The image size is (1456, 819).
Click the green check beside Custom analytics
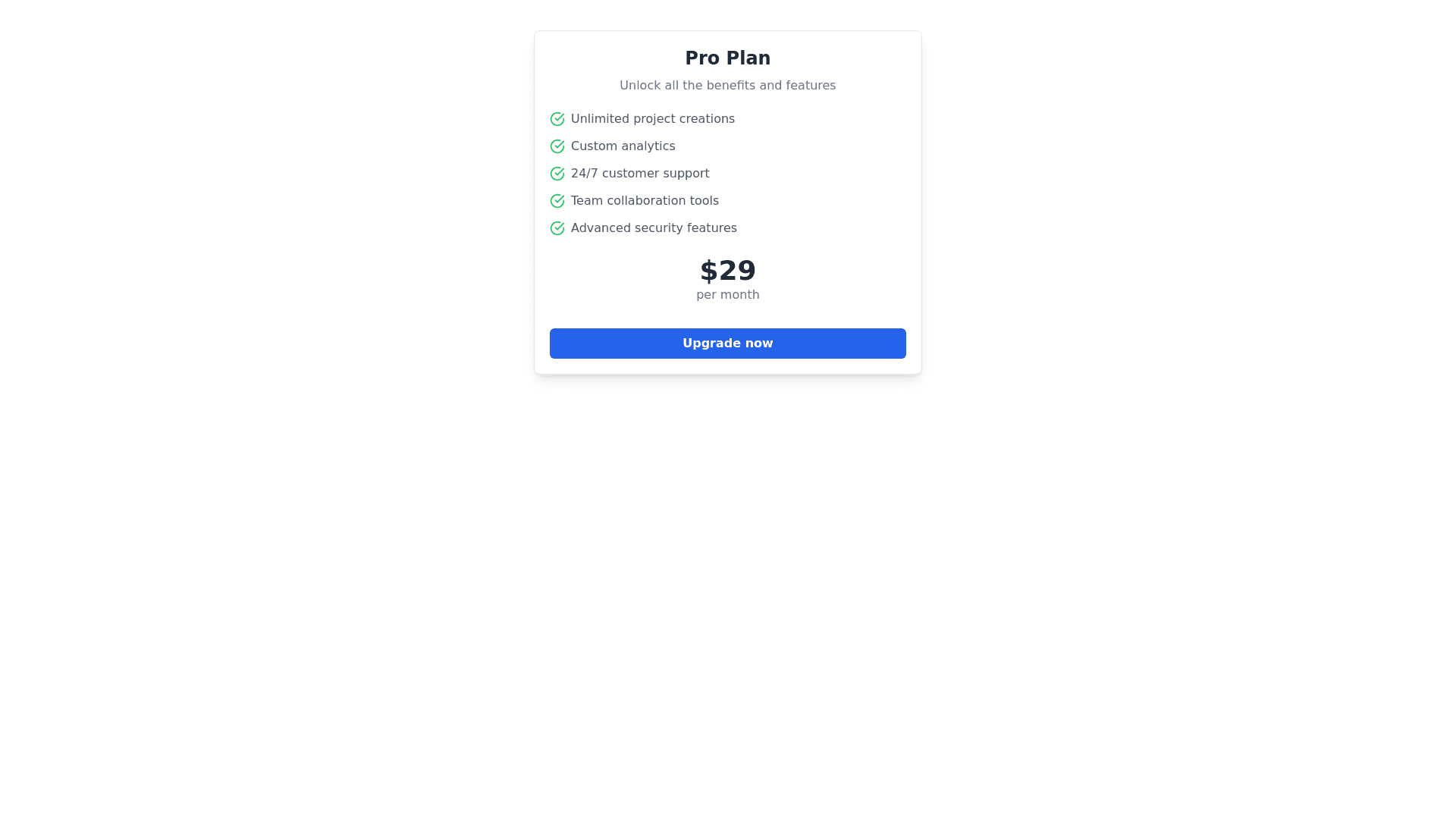point(557,146)
